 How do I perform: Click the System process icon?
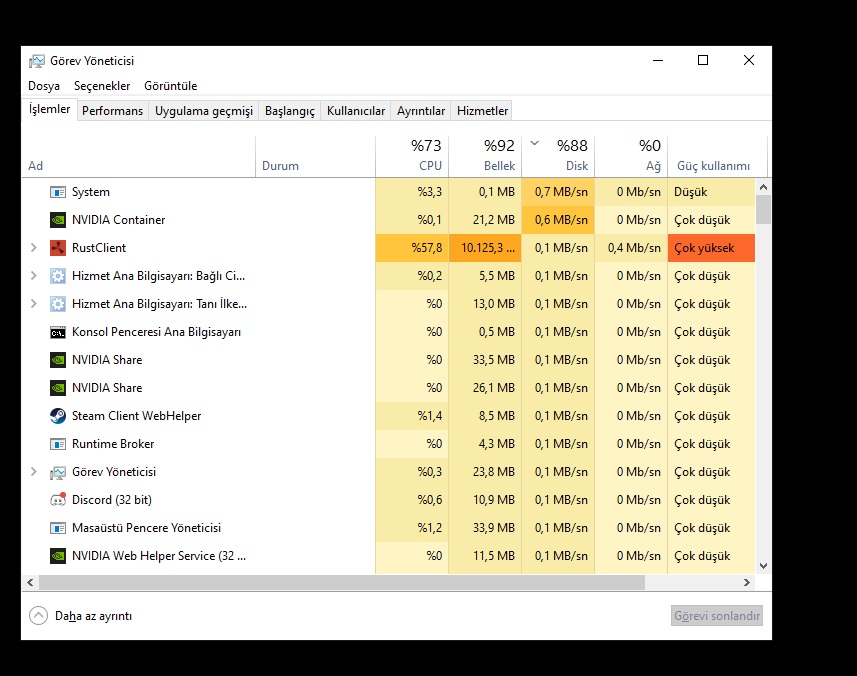click(57, 192)
